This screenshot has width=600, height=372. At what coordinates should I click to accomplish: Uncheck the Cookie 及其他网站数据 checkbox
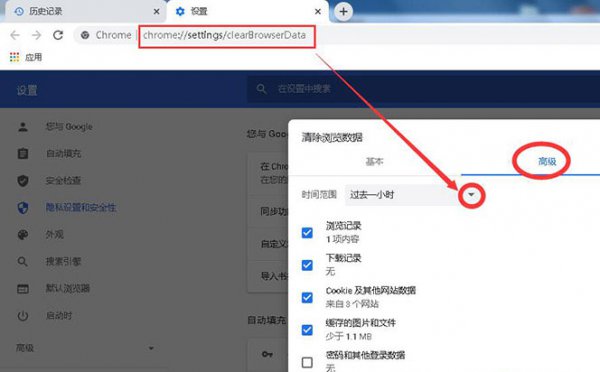(307, 298)
